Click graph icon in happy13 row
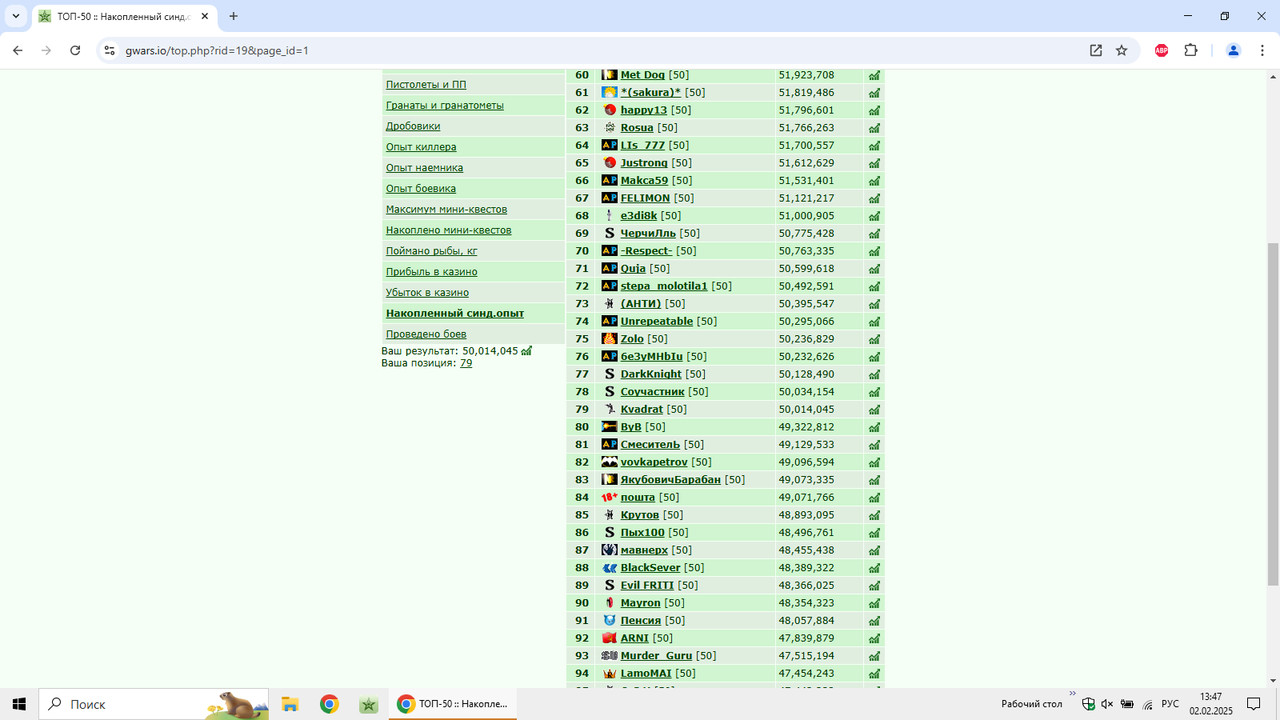This screenshot has width=1280, height=720. [x=874, y=110]
